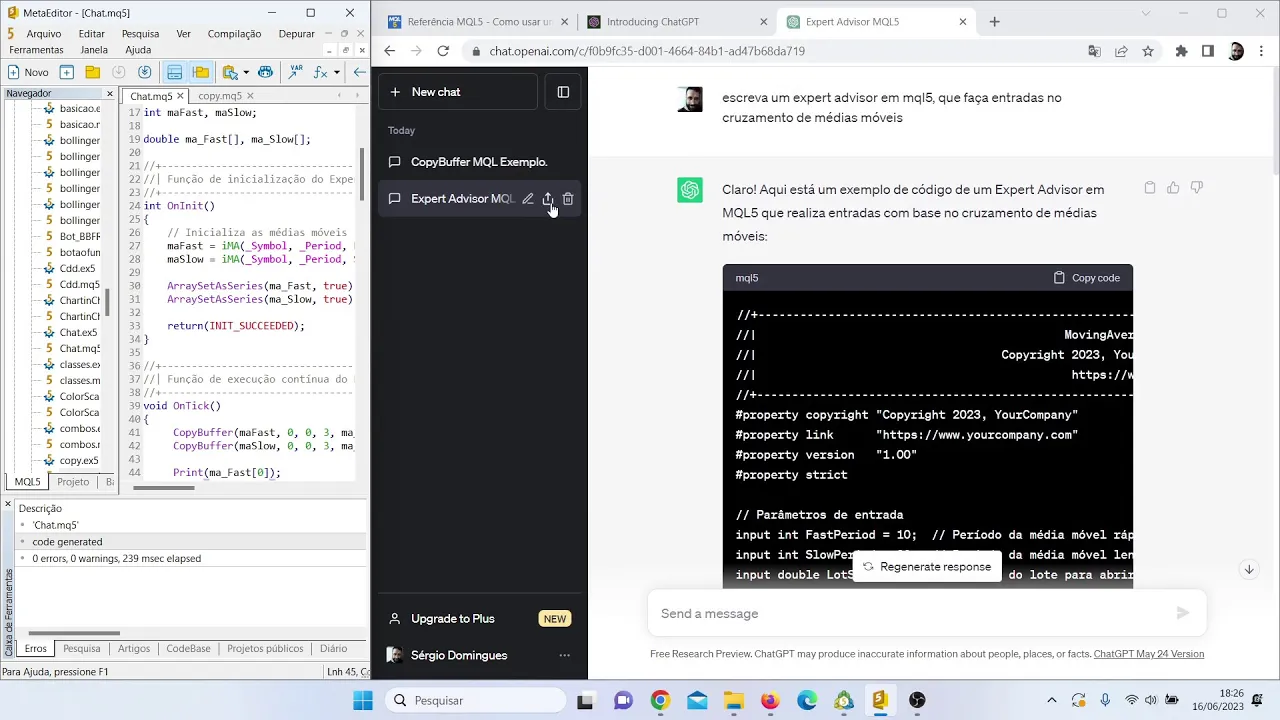Share the Expert Advisor chat icon
Viewport: 1280px width, 720px height.
pos(548,199)
